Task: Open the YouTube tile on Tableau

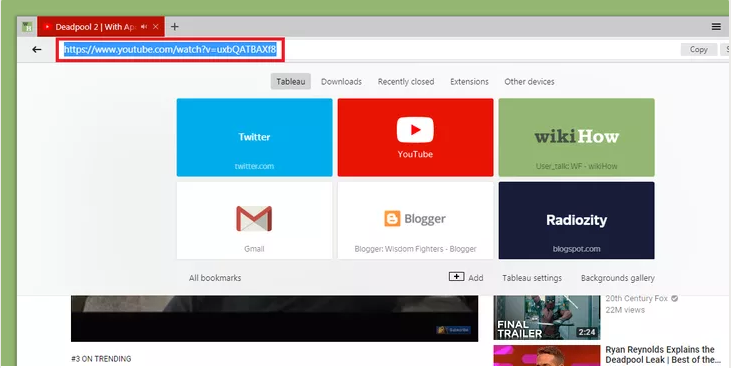Action: (x=415, y=137)
